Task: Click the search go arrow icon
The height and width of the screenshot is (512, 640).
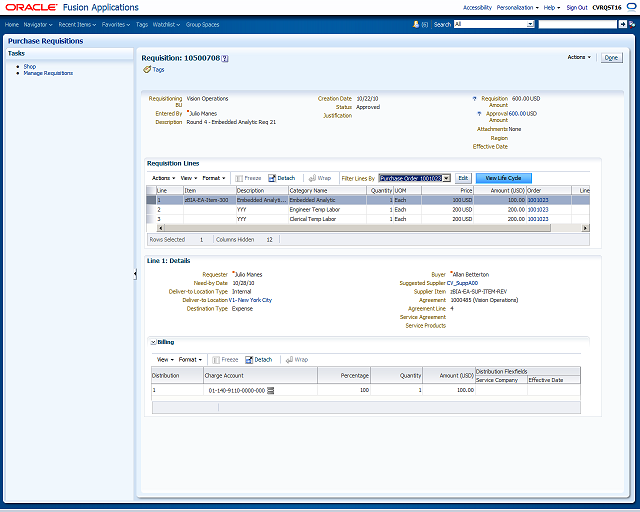Action: [622, 24]
